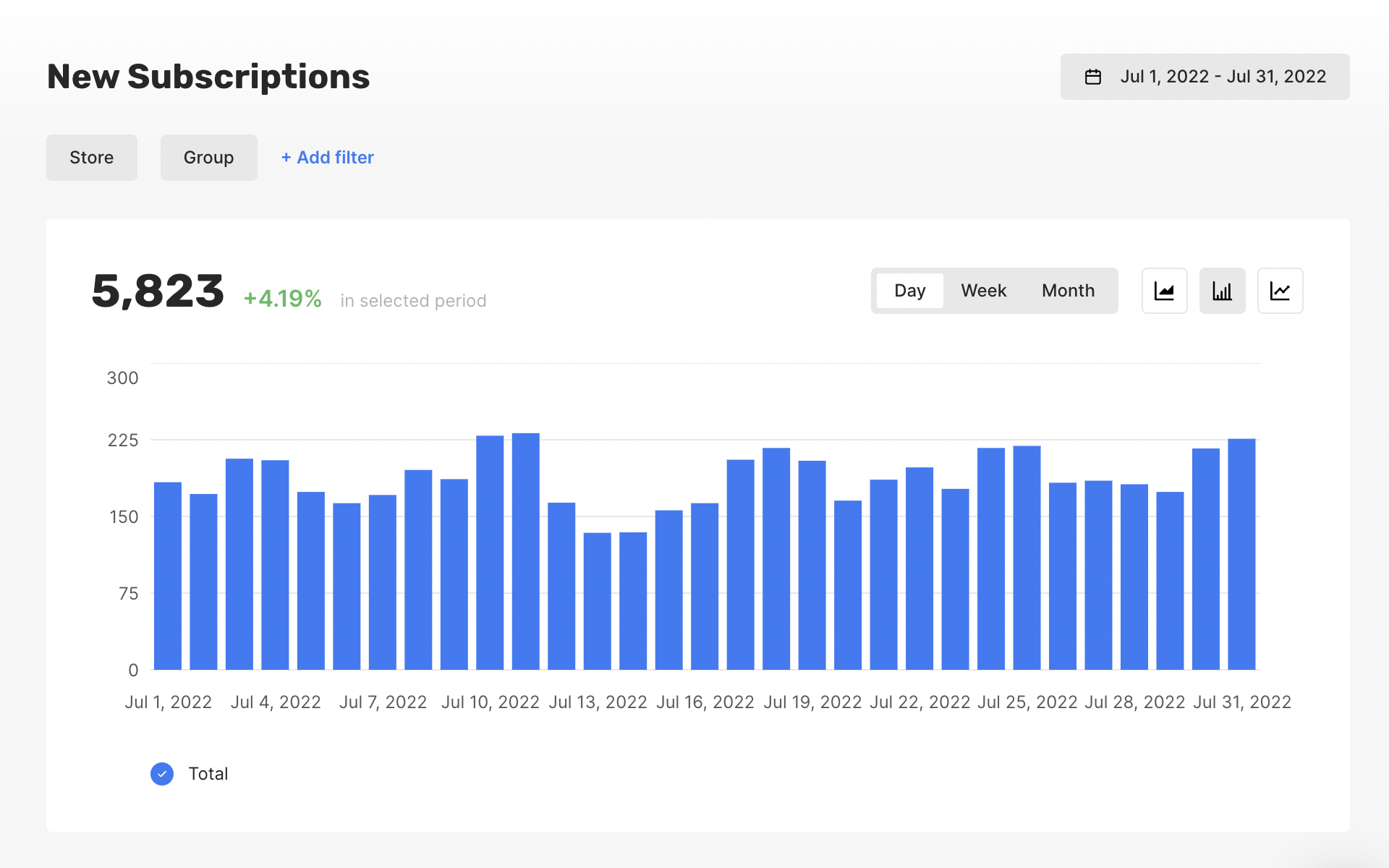Click the Jul 19 axis date label

(x=812, y=702)
